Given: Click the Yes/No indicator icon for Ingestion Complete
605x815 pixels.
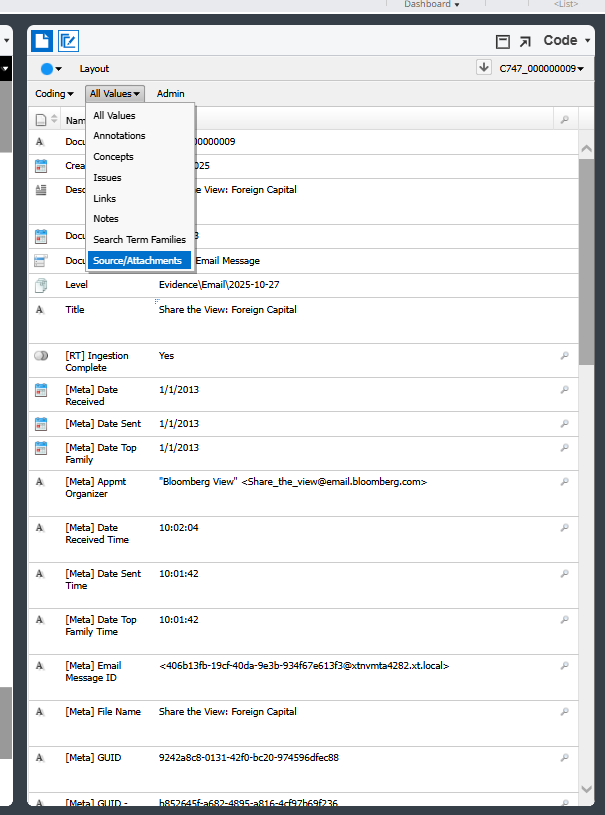Looking at the screenshot, I should click(40, 355).
